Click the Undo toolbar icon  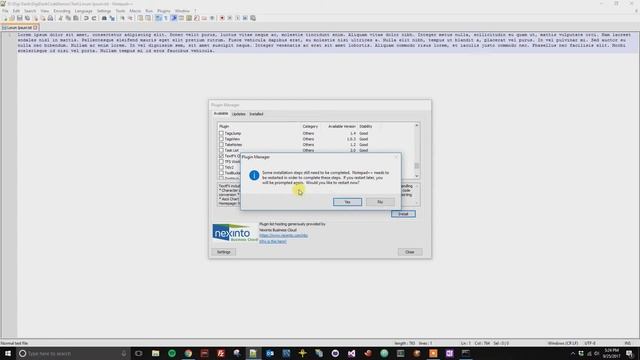[86, 18]
